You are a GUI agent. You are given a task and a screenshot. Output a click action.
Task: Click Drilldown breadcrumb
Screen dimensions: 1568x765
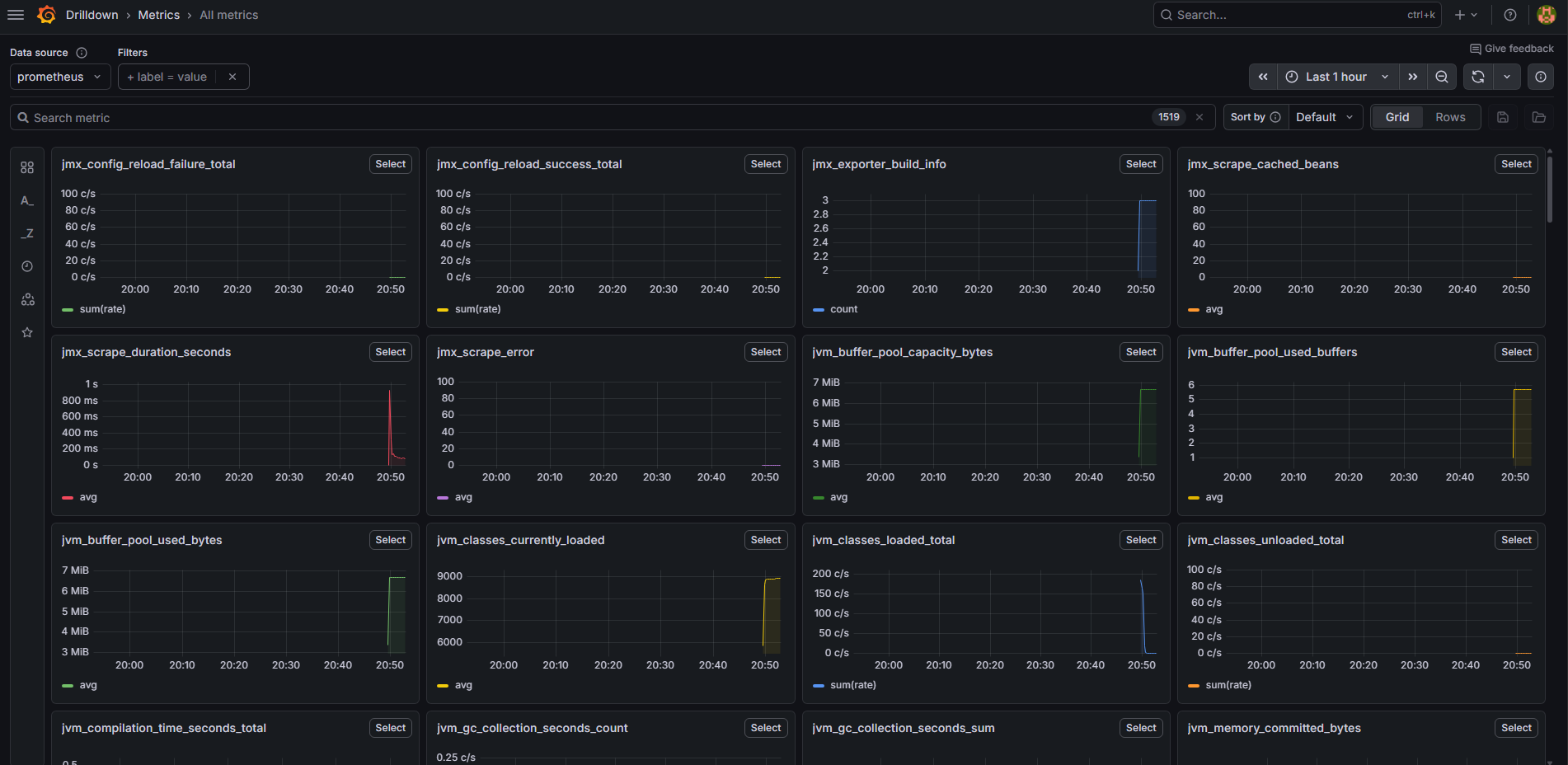pos(92,15)
